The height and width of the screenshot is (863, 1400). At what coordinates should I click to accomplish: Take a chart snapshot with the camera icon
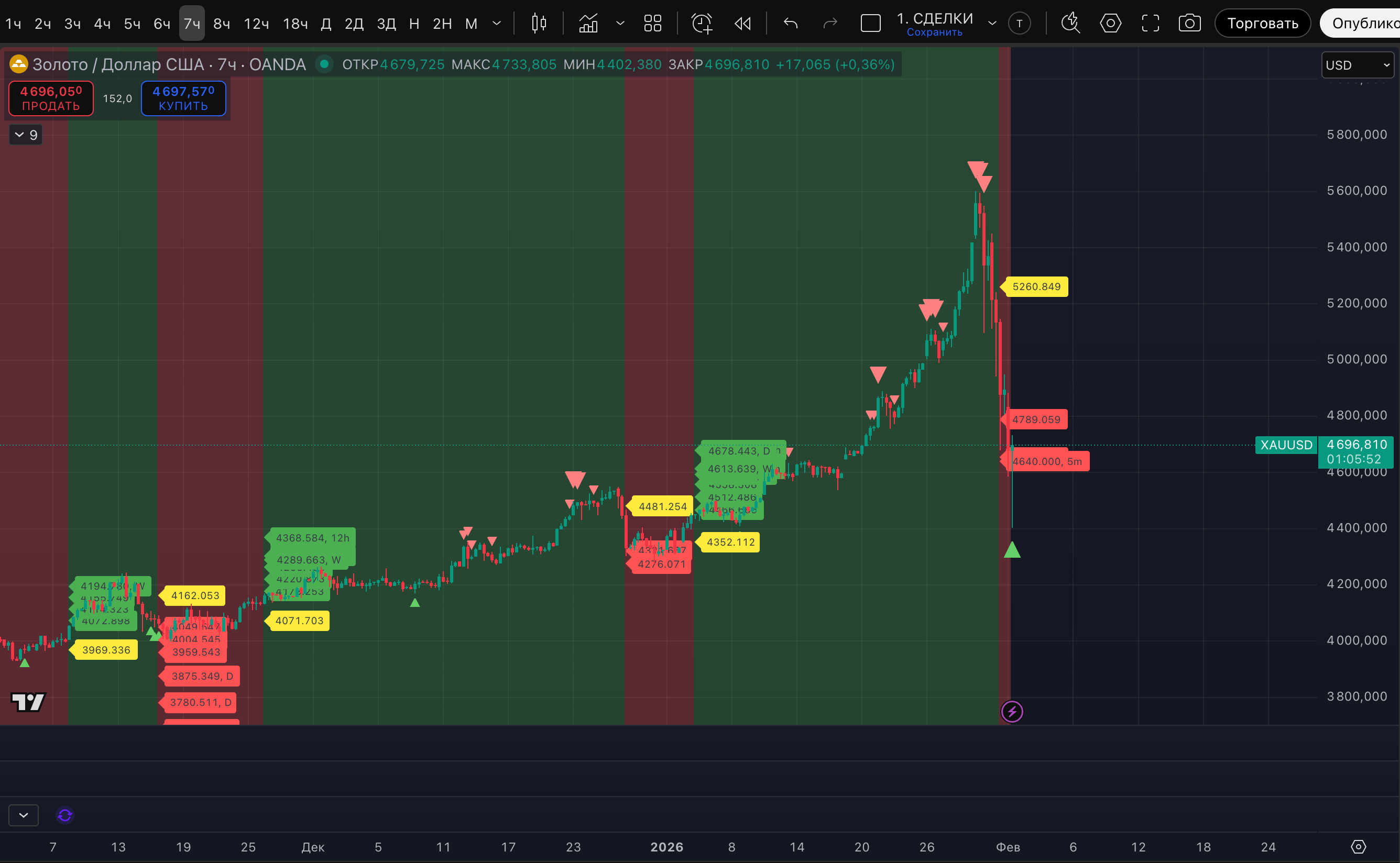(1189, 24)
